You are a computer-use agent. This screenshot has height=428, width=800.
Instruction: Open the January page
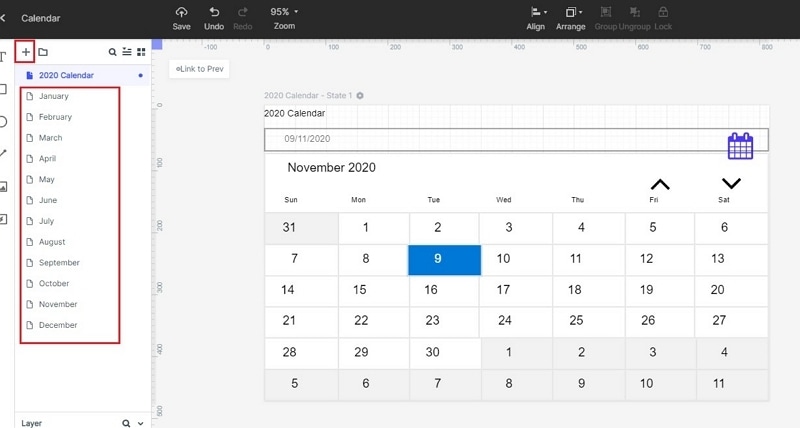click(x=54, y=96)
